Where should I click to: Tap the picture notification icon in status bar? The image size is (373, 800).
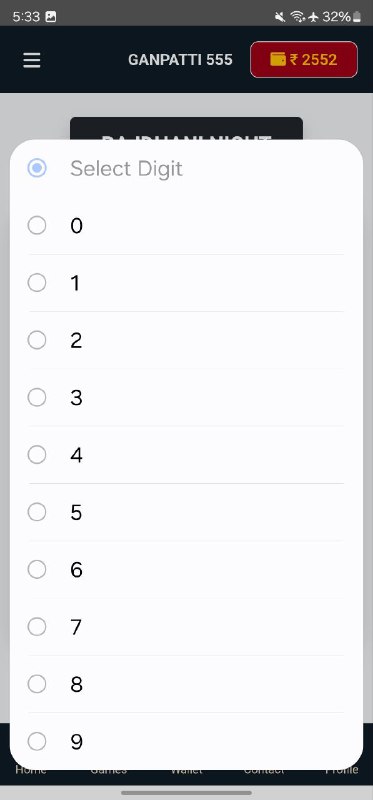pos(51,17)
